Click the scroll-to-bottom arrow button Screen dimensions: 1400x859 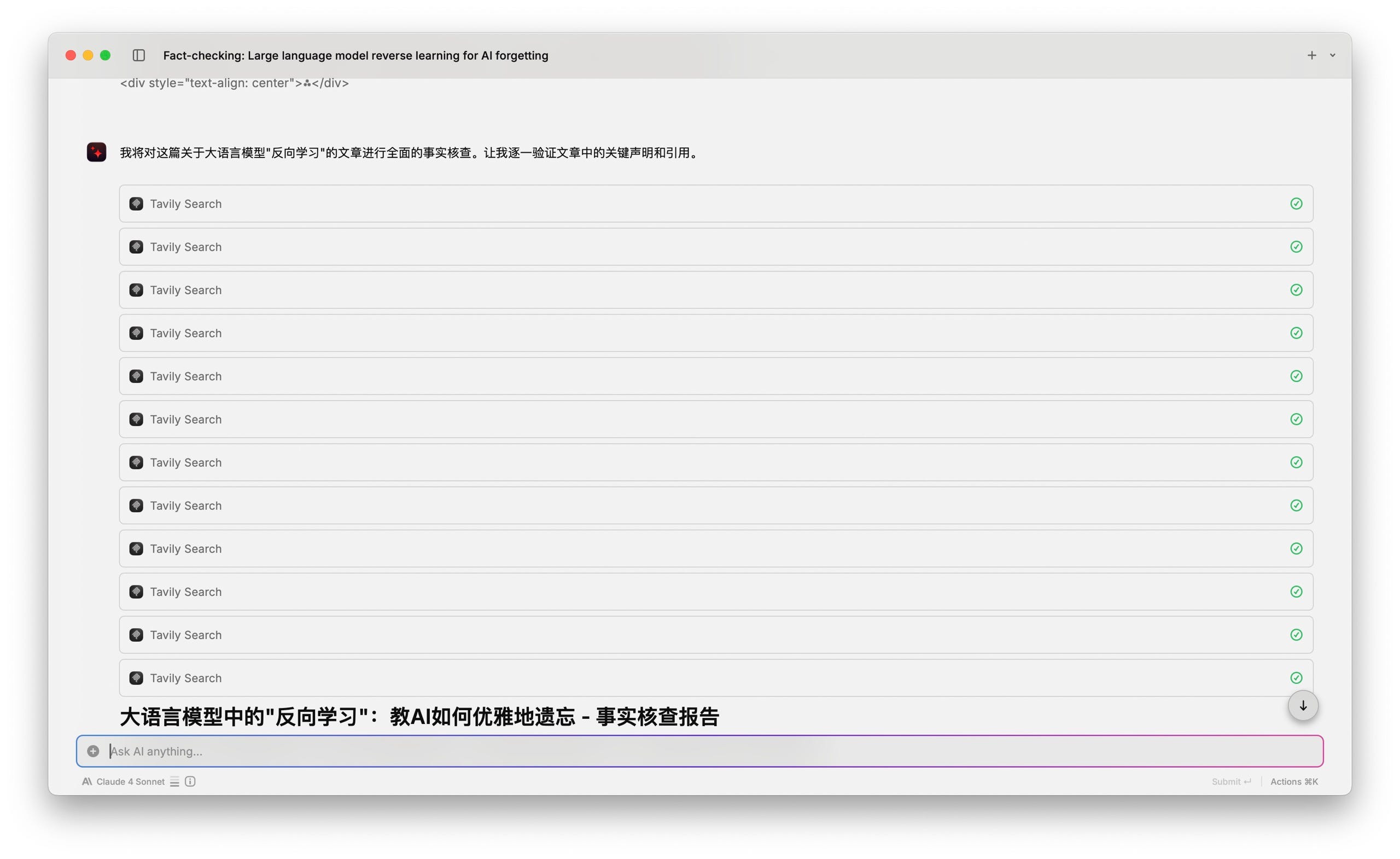tap(1303, 705)
